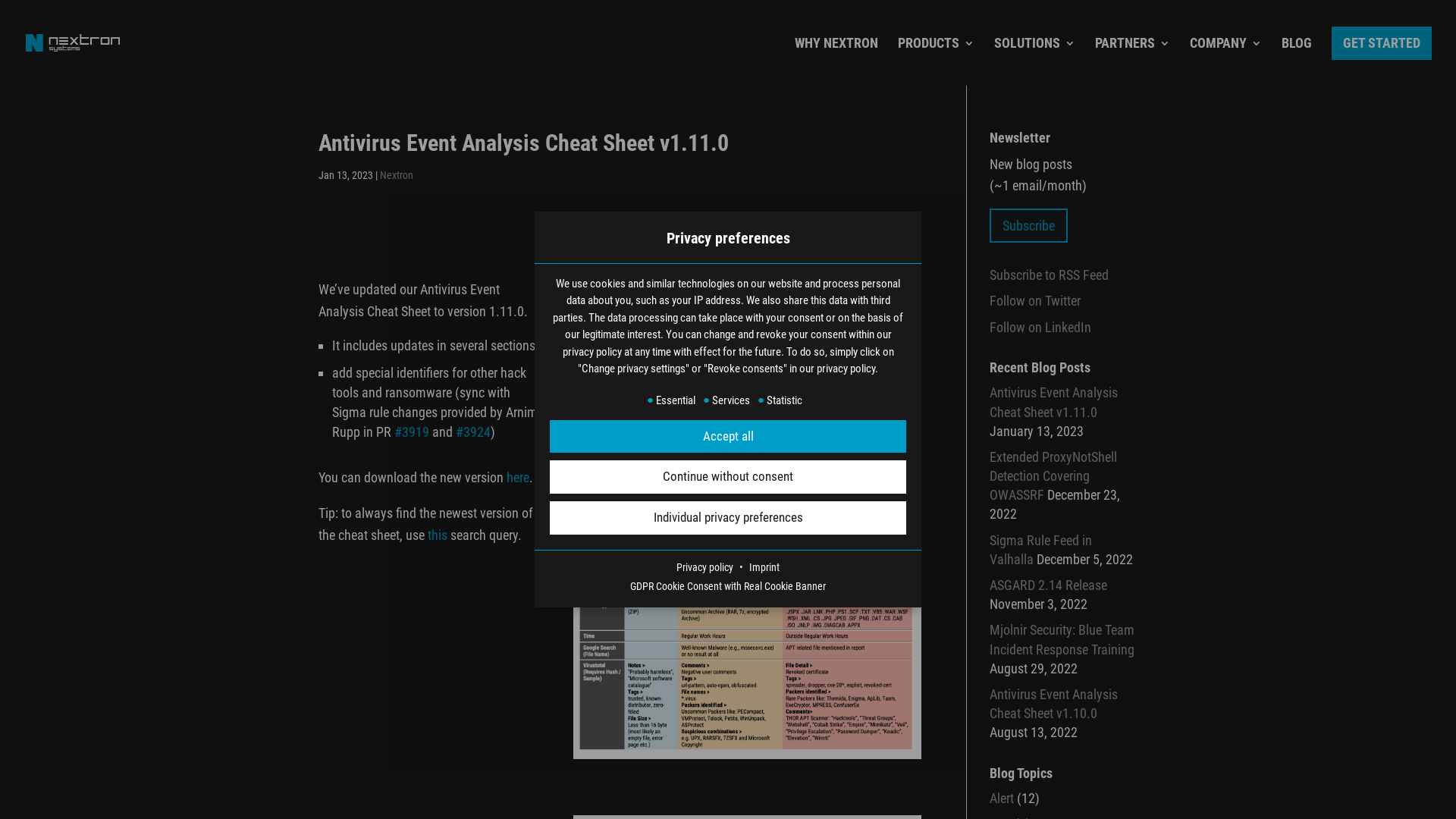Click 'here' download link
Image resolution: width=1456 pixels, height=819 pixels.
coord(517,478)
